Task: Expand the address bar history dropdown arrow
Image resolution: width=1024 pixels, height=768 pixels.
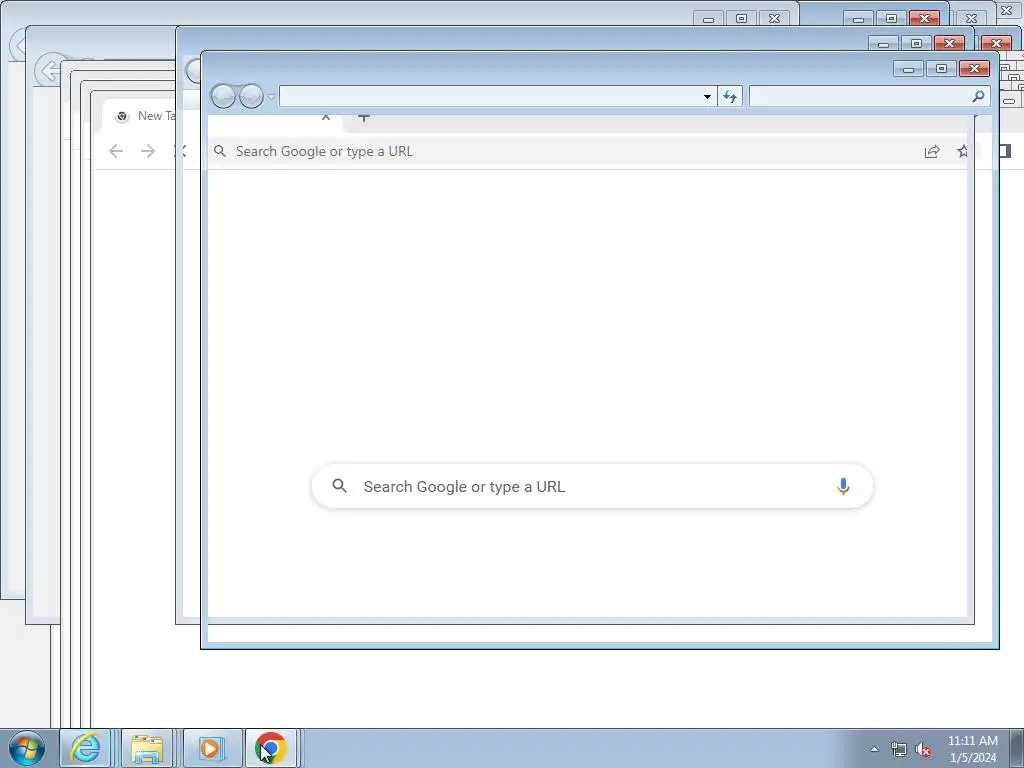Action: pyautogui.click(x=707, y=97)
